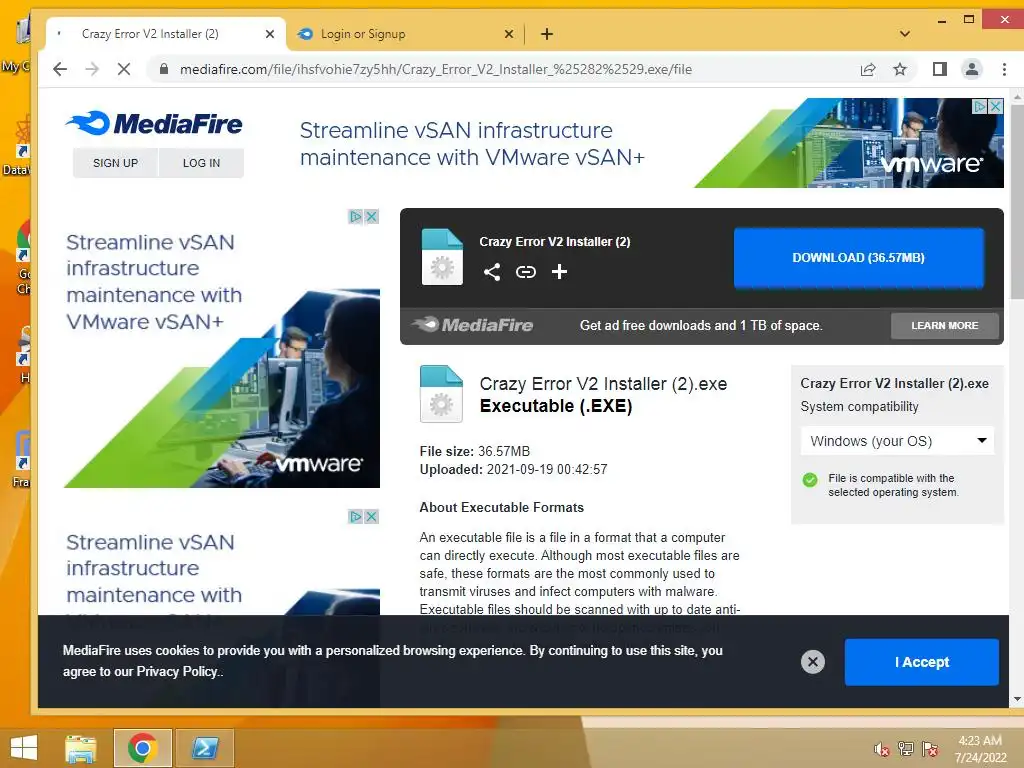
Task: Dismiss cookie banner with X icon
Action: (x=812, y=662)
